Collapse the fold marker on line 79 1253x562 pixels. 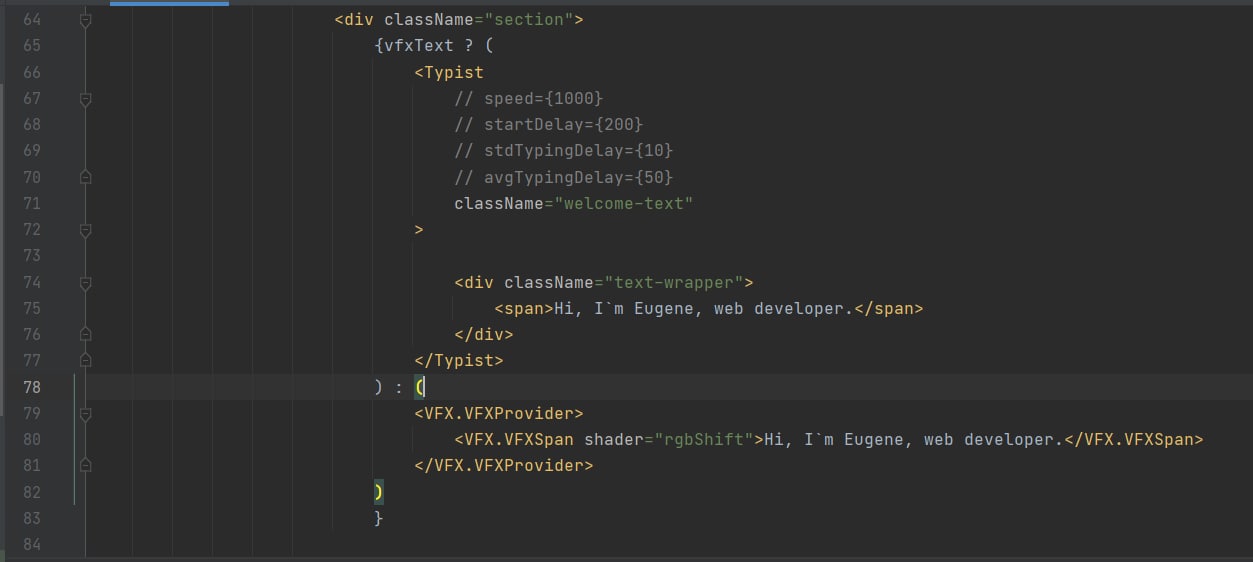(85, 413)
